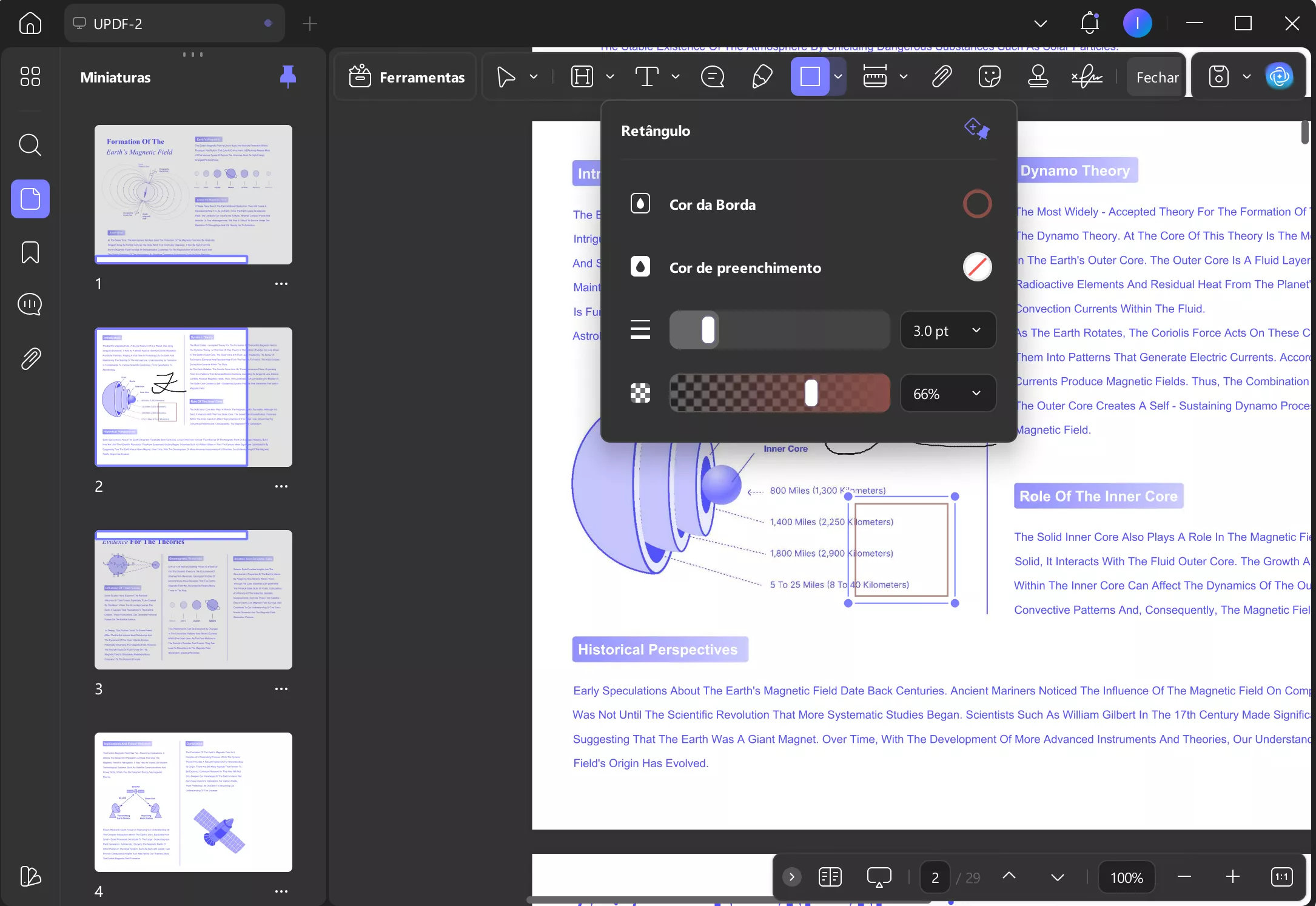Screen dimensions: 1316x906
Task: Click the vertical document scrollbar
Action: [1305, 132]
